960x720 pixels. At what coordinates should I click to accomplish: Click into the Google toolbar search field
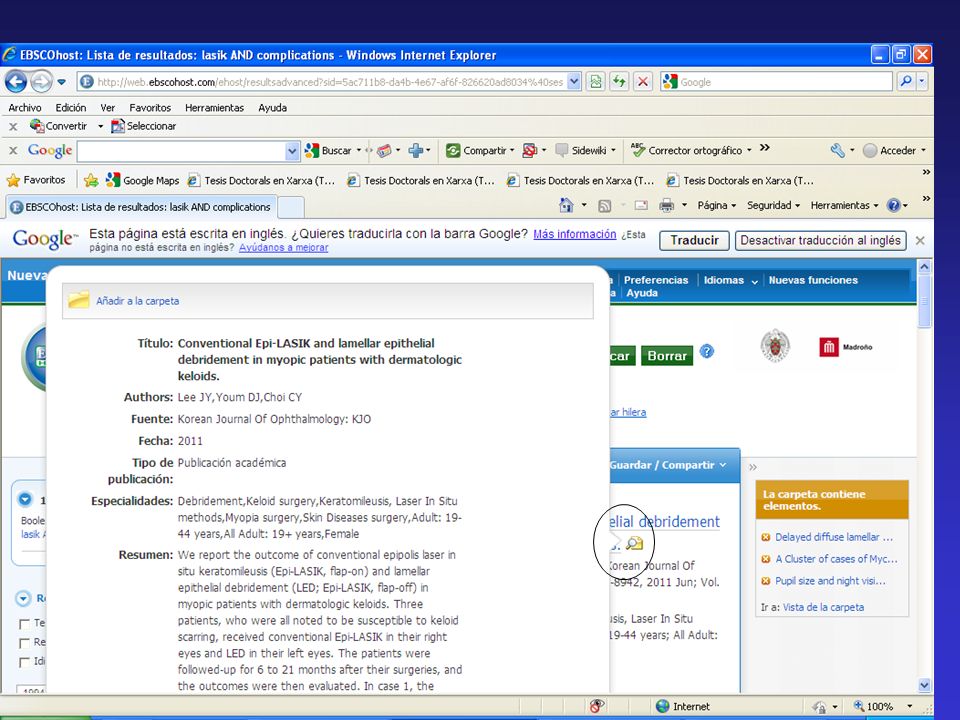click(182, 151)
